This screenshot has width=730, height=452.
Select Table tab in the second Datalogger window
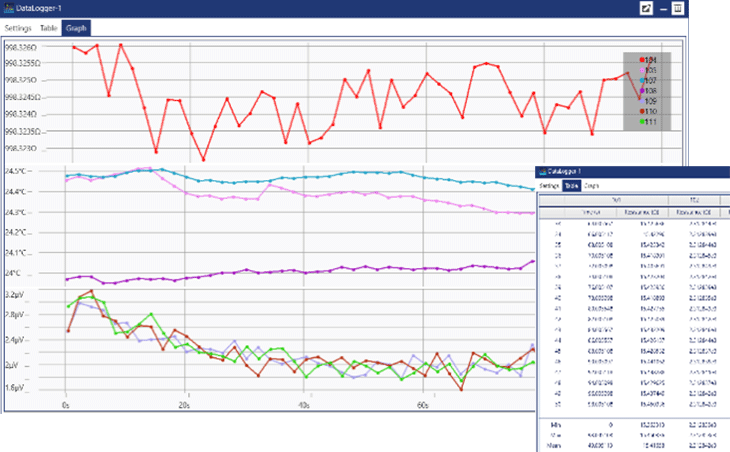(x=572, y=186)
